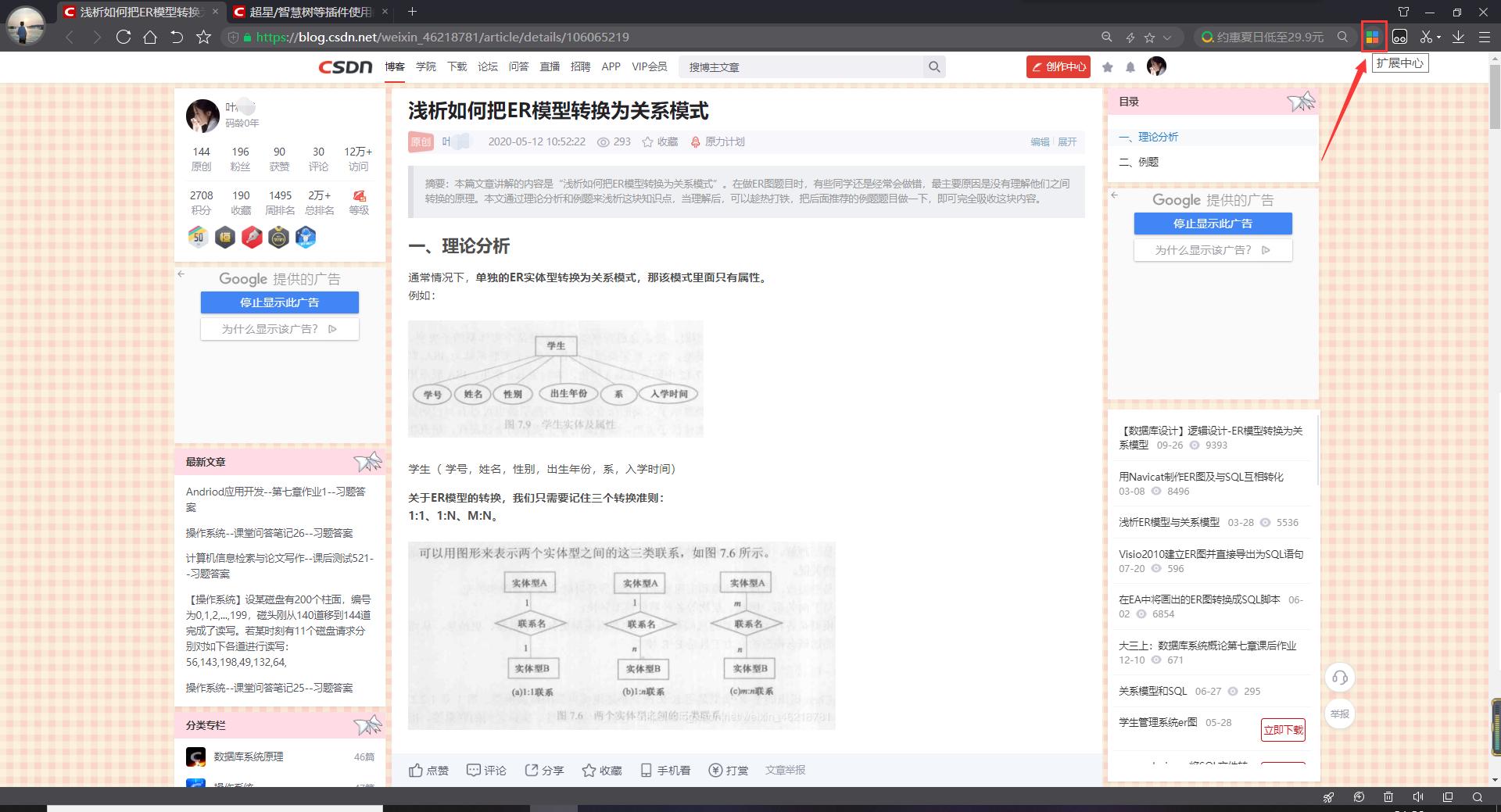The image size is (1501, 812).
Task: Click the CSDN notification bell icon
Action: pos(1130,67)
